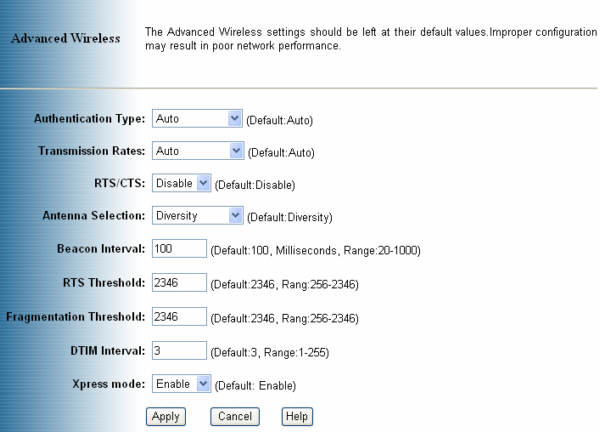This screenshot has width=600, height=432.
Task: Expand the Antenna Selection Diversity dropdown
Action: [197, 215]
